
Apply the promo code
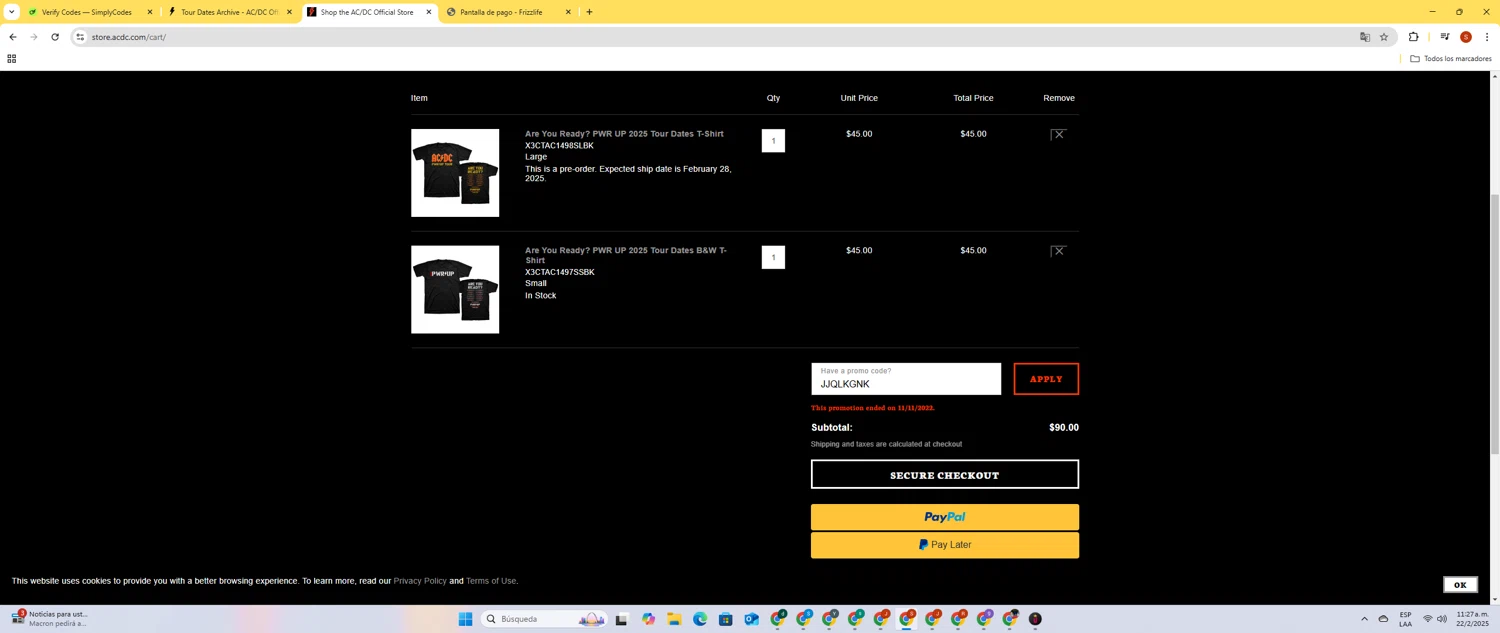point(1046,379)
